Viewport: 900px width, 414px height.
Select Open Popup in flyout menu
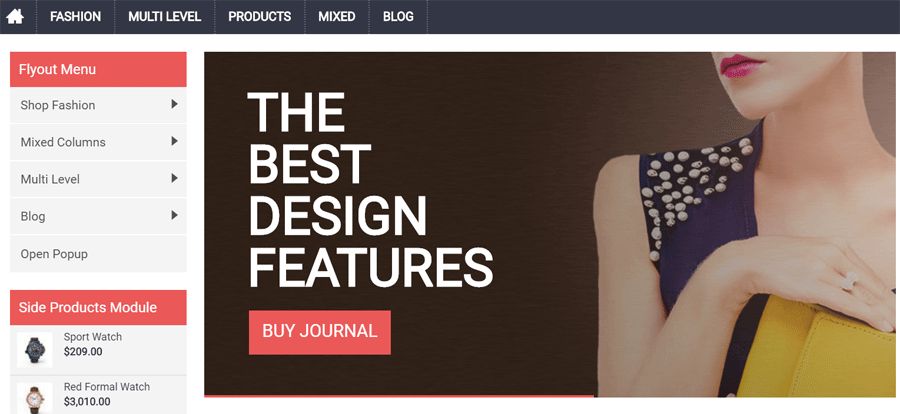[98, 254]
